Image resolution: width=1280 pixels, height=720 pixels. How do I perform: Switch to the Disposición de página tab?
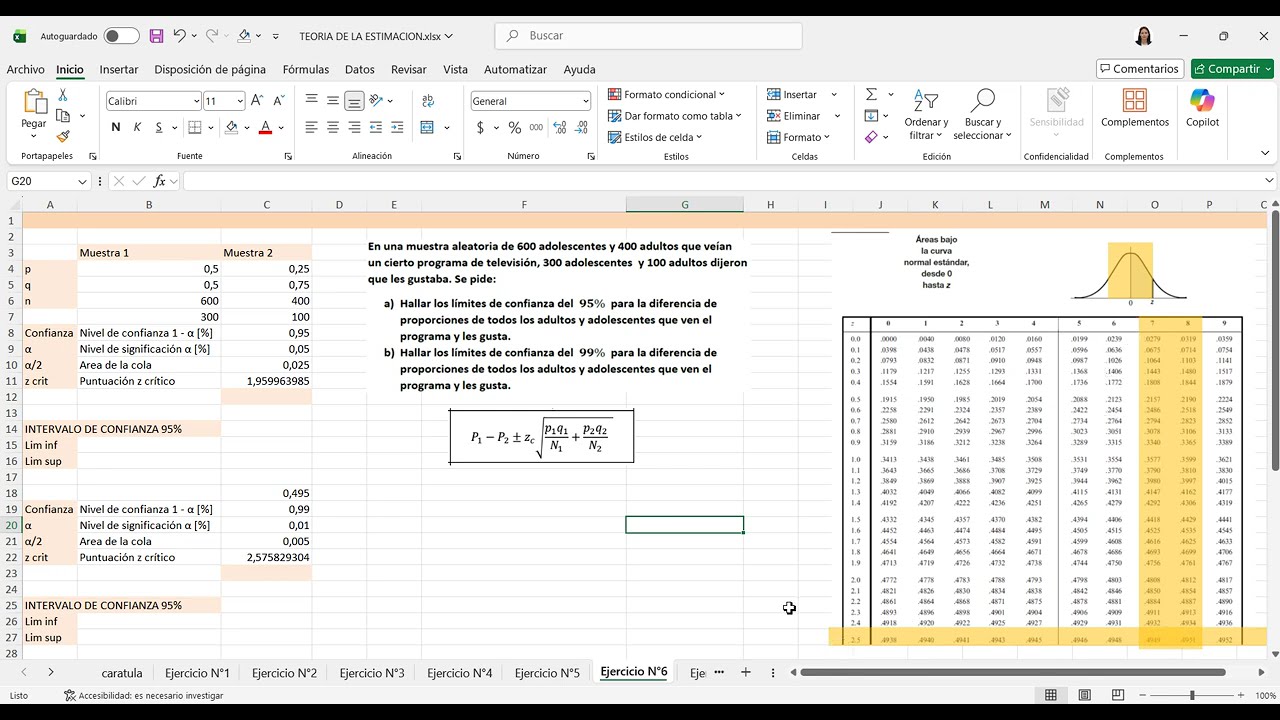pyautogui.click(x=210, y=69)
